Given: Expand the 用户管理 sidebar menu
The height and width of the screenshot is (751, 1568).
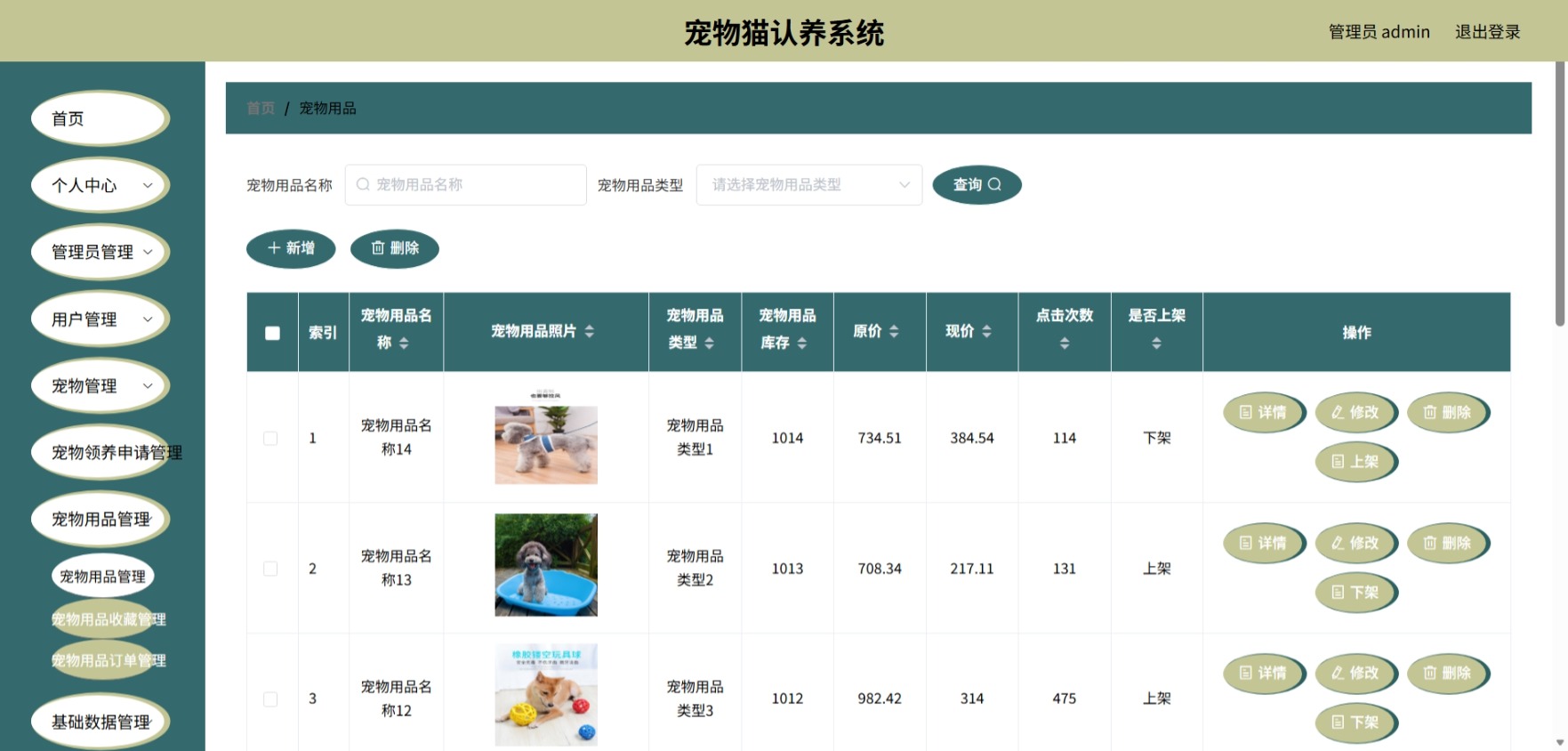Looking at the screenshot, I should pyautogui.click(x=101, y=319).
